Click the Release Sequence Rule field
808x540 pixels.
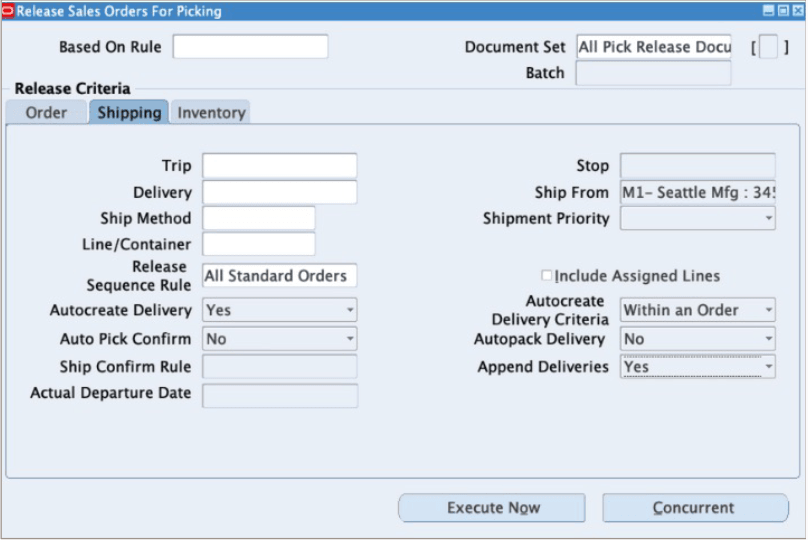279,276
